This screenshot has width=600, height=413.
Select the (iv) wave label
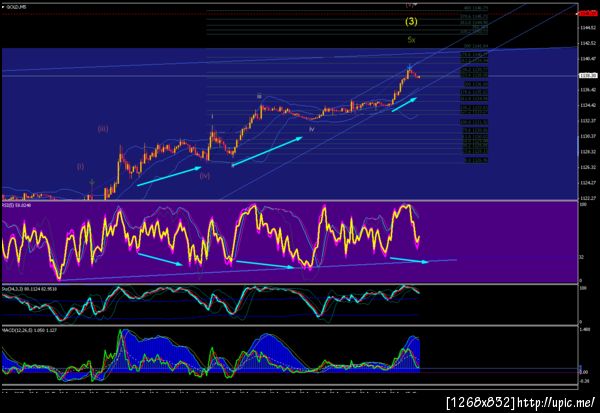pyautogui.click(x=205, y=176)
